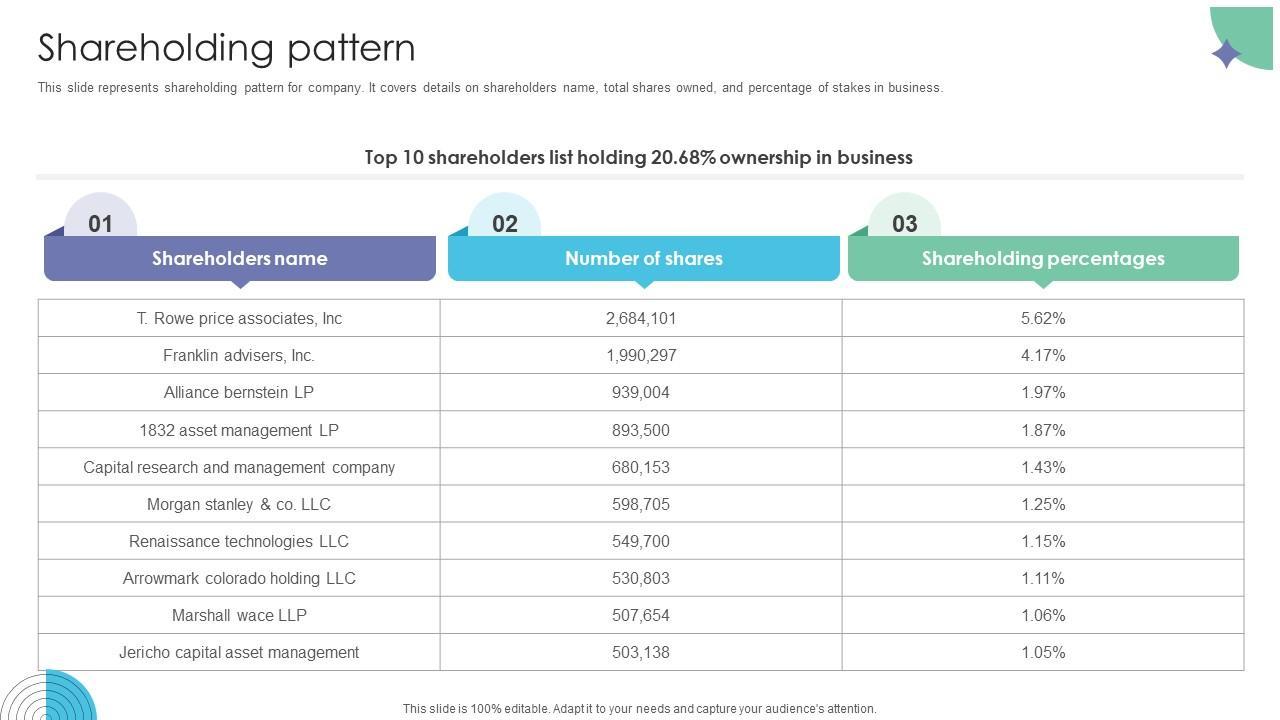The height and width of the screenshot is (720, 1280).
Task: Click the Franklin advisers, Inc. cell
Action: pyautogui.click(x=239, y=355)
